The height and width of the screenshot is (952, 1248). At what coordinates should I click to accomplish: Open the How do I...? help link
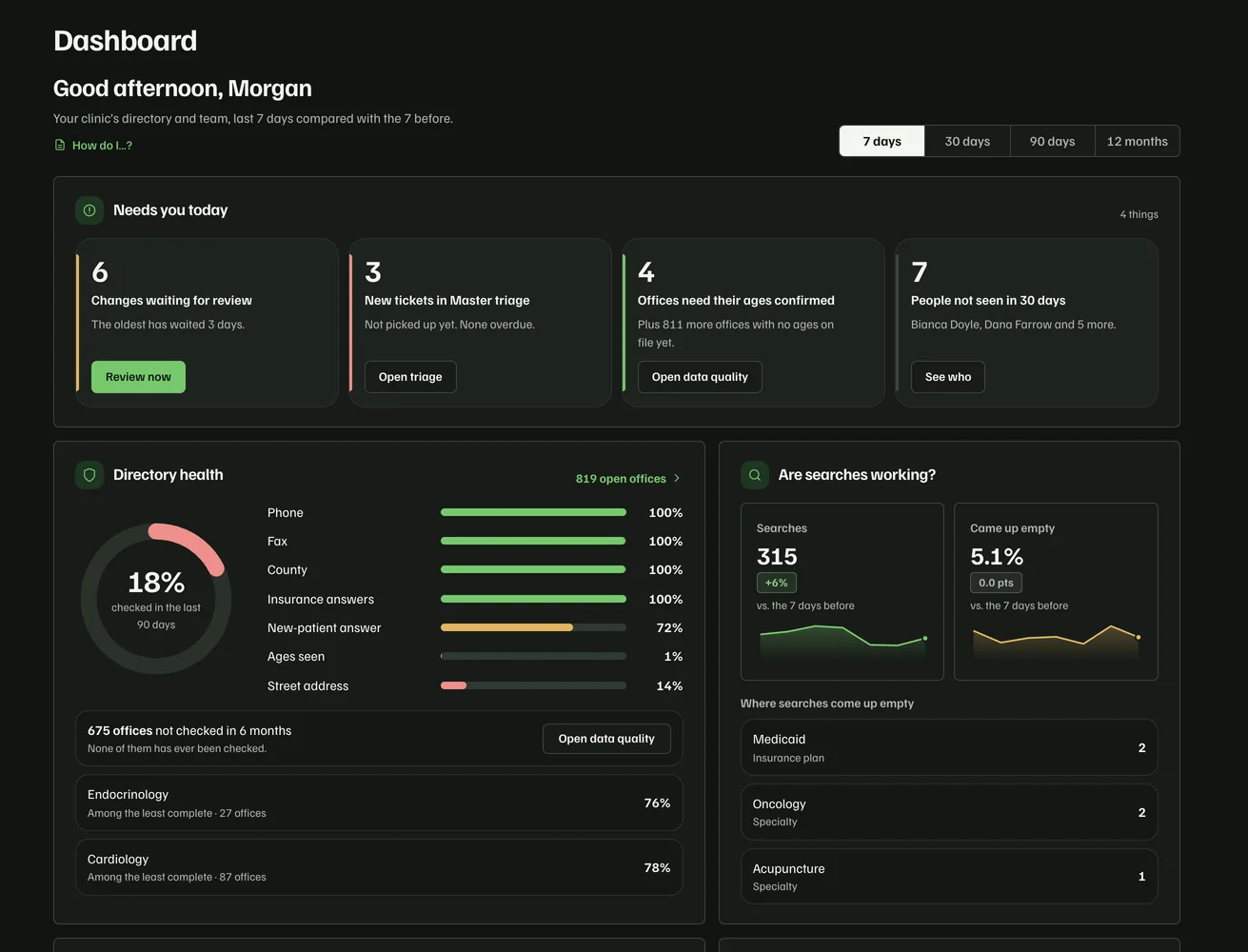tap(93, 146)
